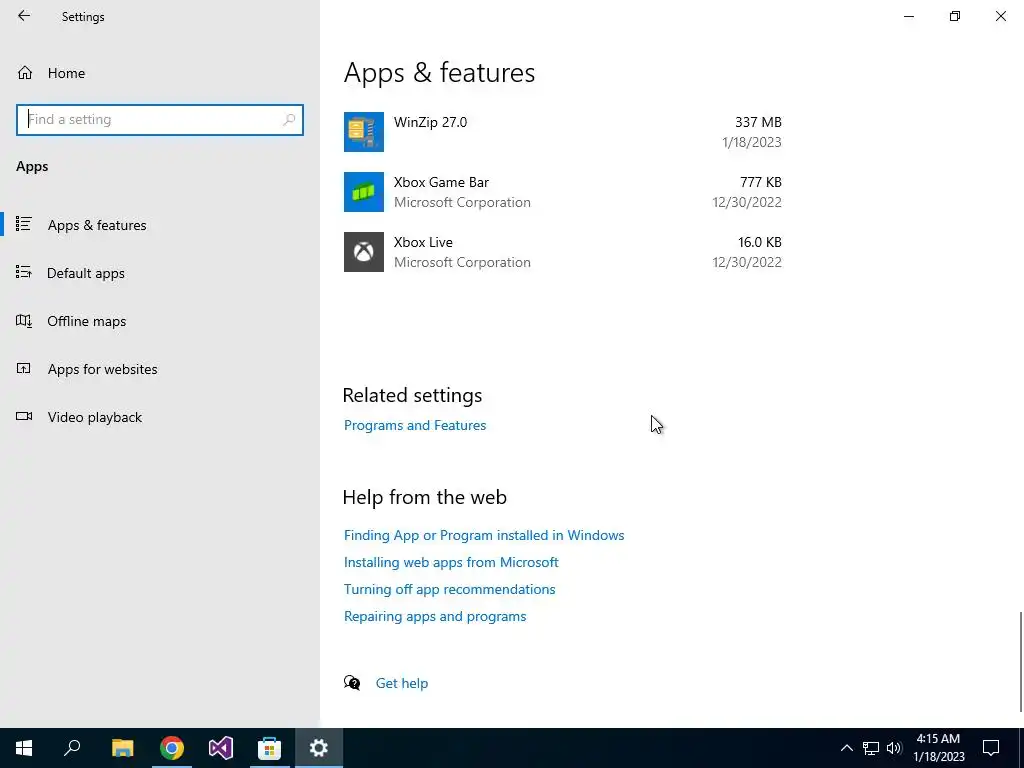
Task: Select the Apps for websites sidebar icon
Action: [24, 368]
